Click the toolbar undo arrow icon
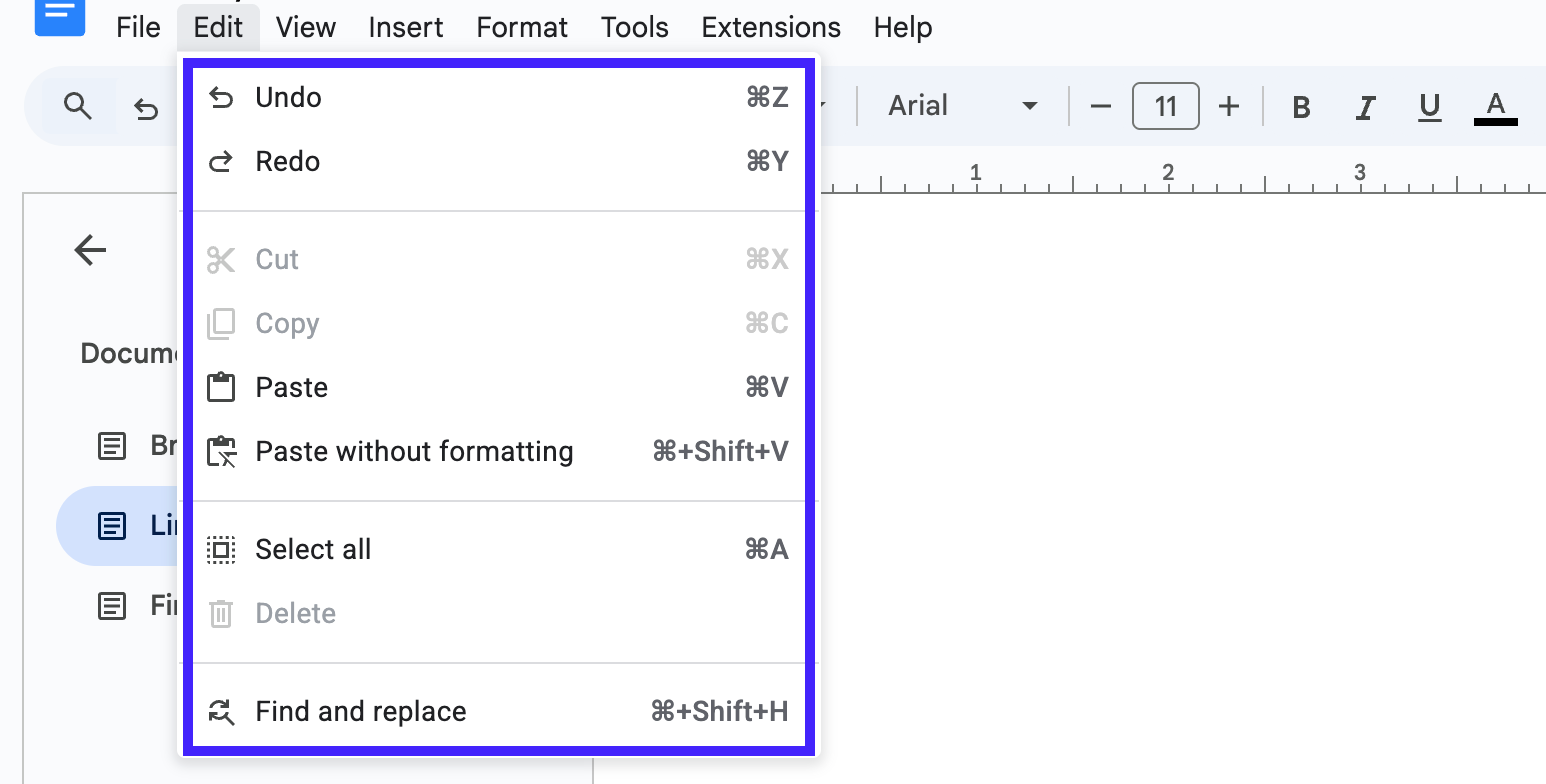The width and height of the screenshot is (1546, 784). coord(147,108)
